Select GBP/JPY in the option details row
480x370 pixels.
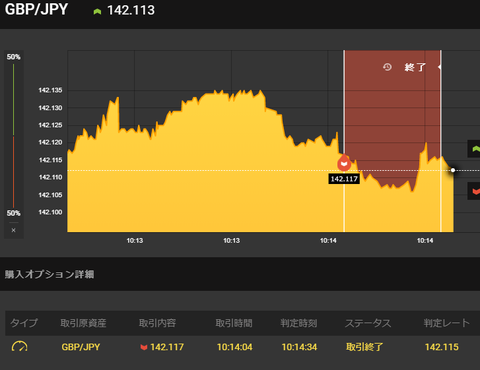[81, 347]
